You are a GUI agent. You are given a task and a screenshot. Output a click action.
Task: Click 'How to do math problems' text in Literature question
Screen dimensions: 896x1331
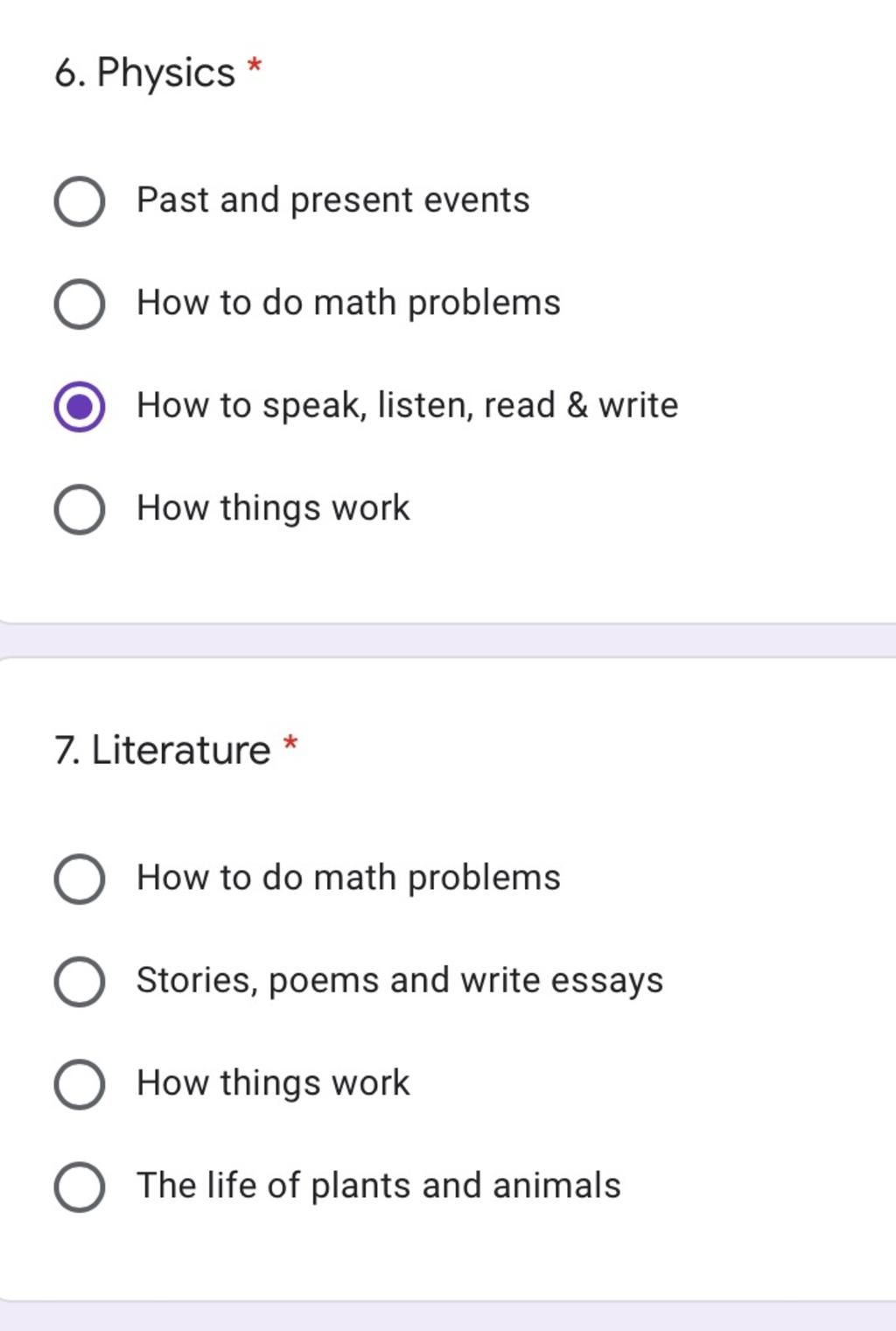[x=348, y=878]
